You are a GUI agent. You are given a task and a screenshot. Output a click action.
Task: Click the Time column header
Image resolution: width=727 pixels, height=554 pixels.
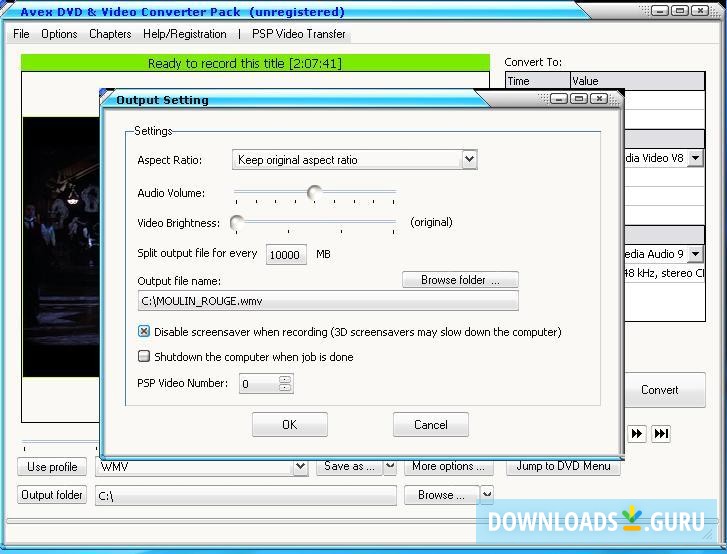(538, 81)
